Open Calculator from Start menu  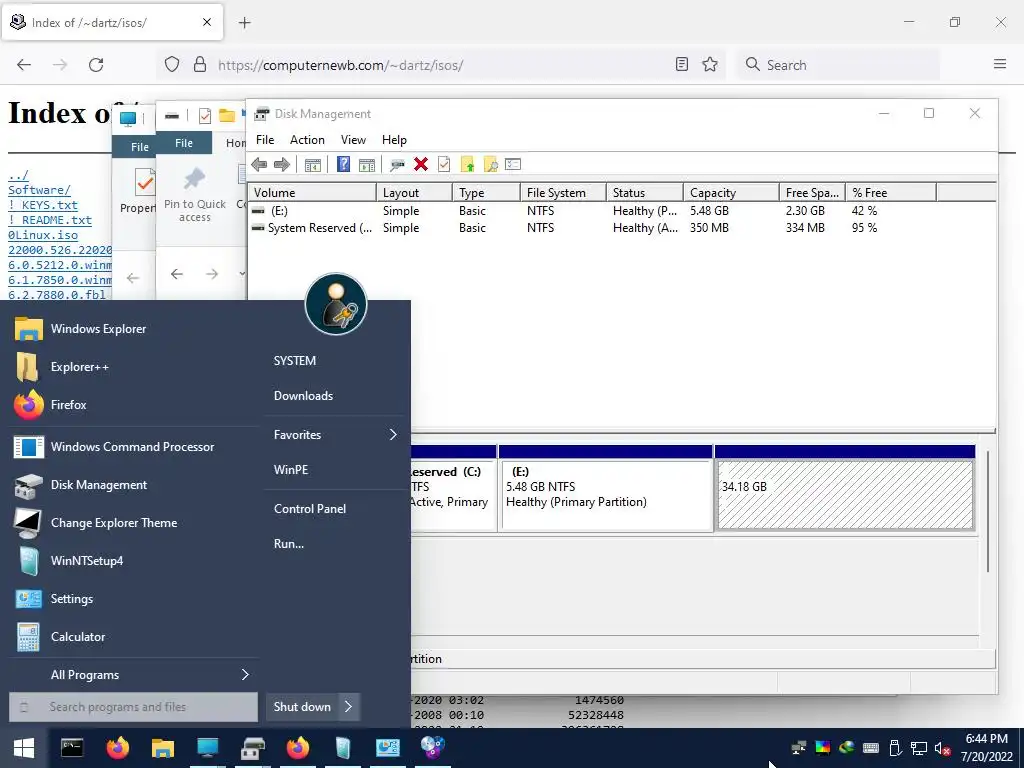click(x=133, y=636)
